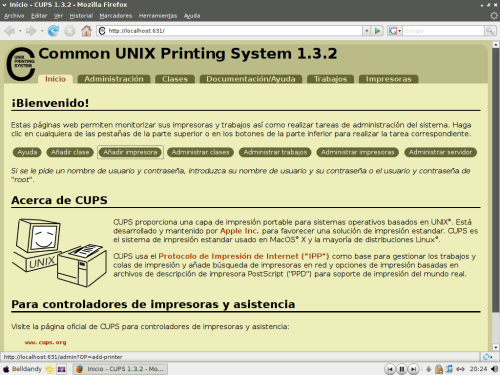
Task: Switch to the Clases tab
Action: click(175, 79)
